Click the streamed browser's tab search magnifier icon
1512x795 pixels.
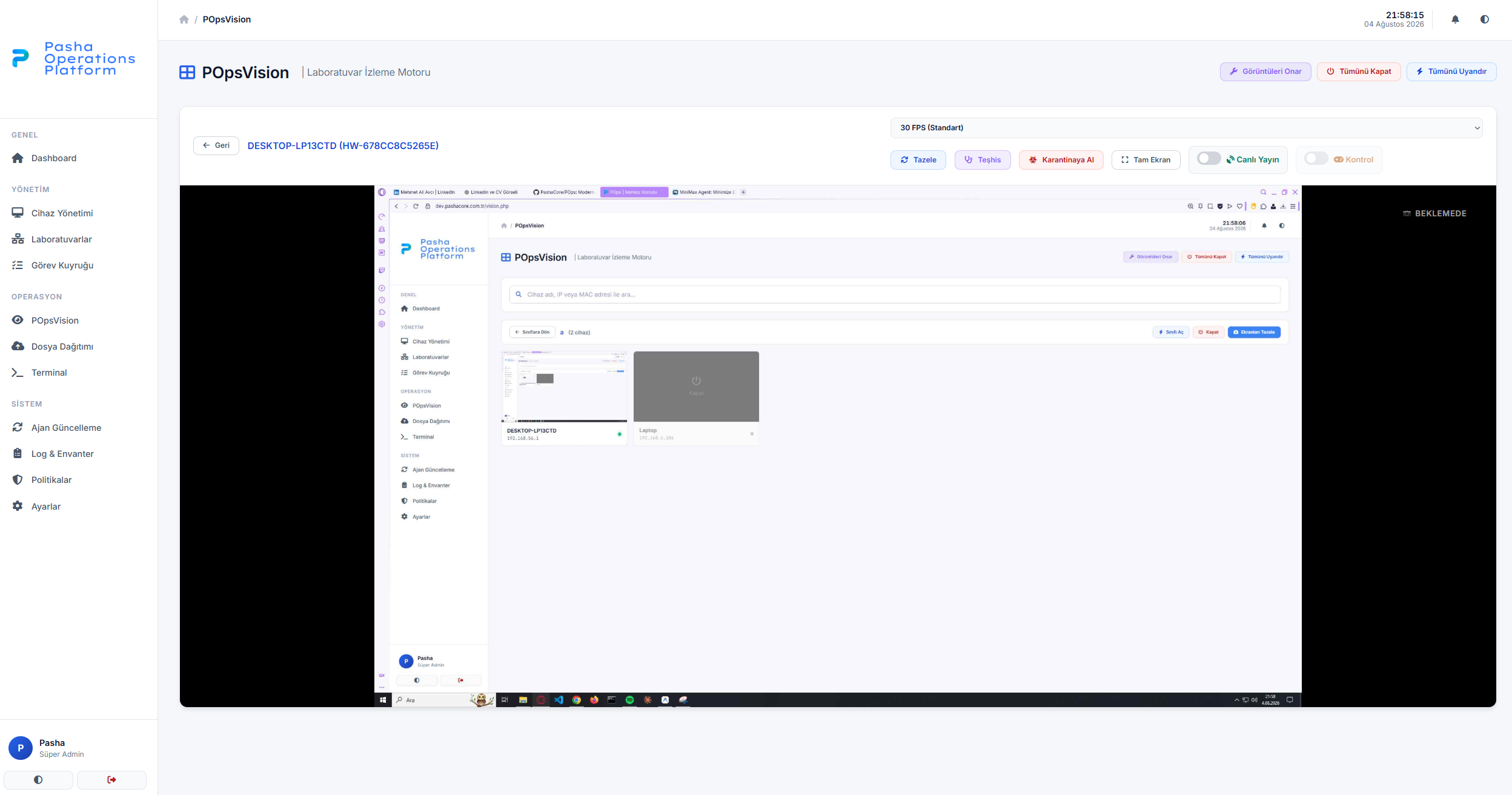click(1264, 192)
